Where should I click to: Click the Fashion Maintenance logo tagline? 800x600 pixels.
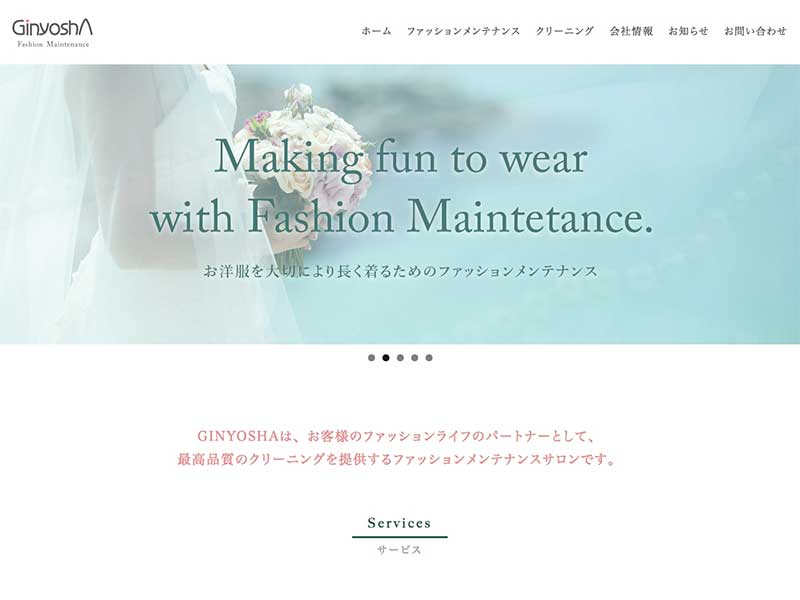pyautogui.click(x=53, y=44)
